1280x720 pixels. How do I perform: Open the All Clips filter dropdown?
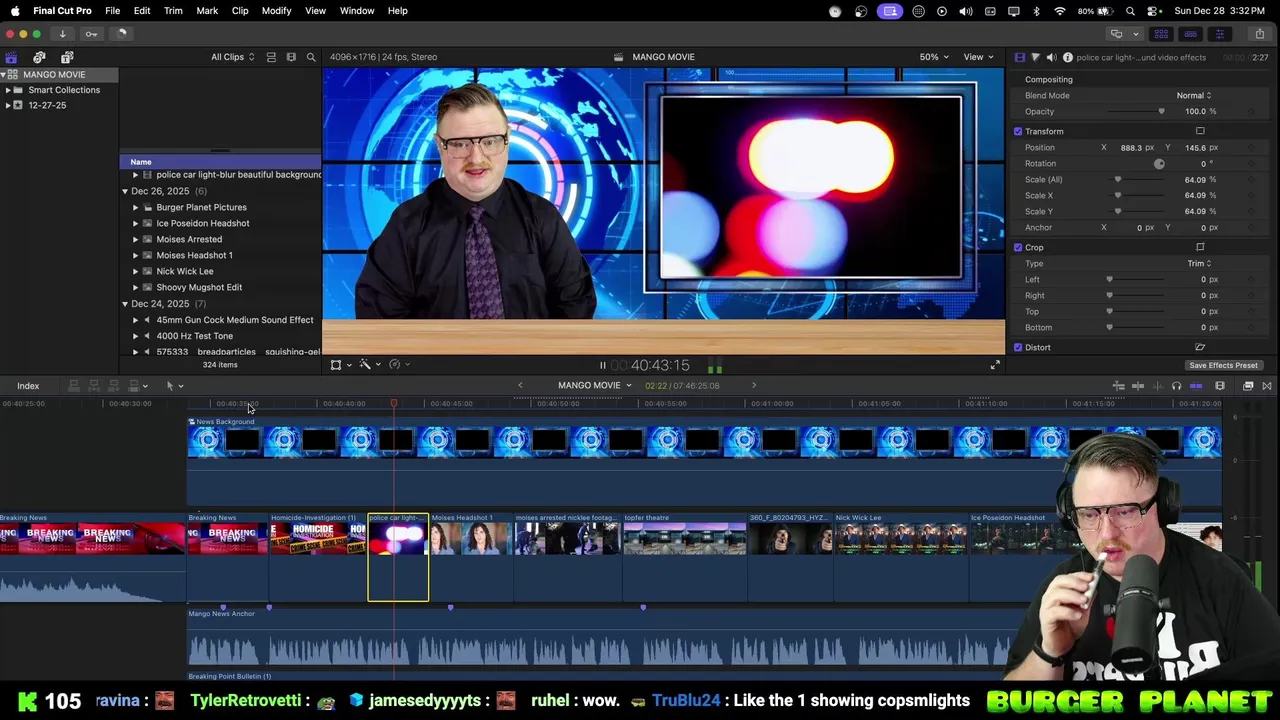tap(232, 57)
